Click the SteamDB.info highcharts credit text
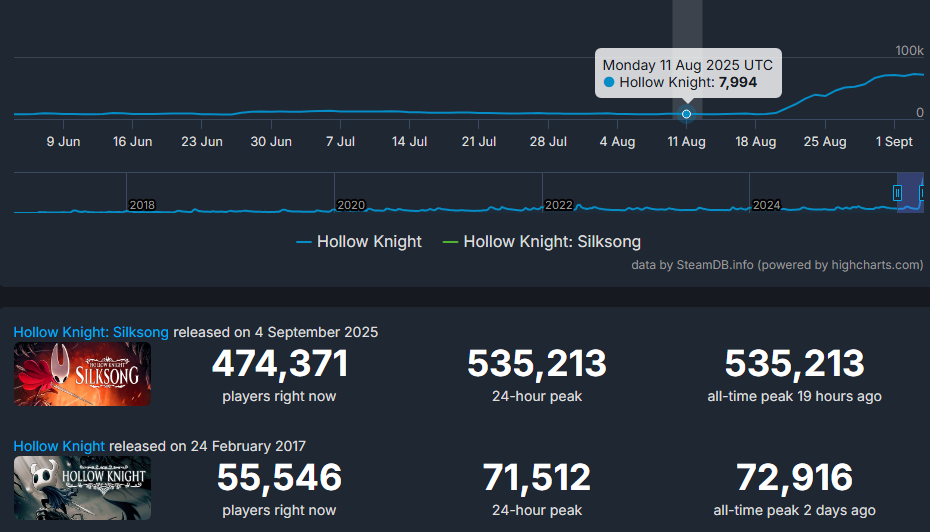 point(777,265)
